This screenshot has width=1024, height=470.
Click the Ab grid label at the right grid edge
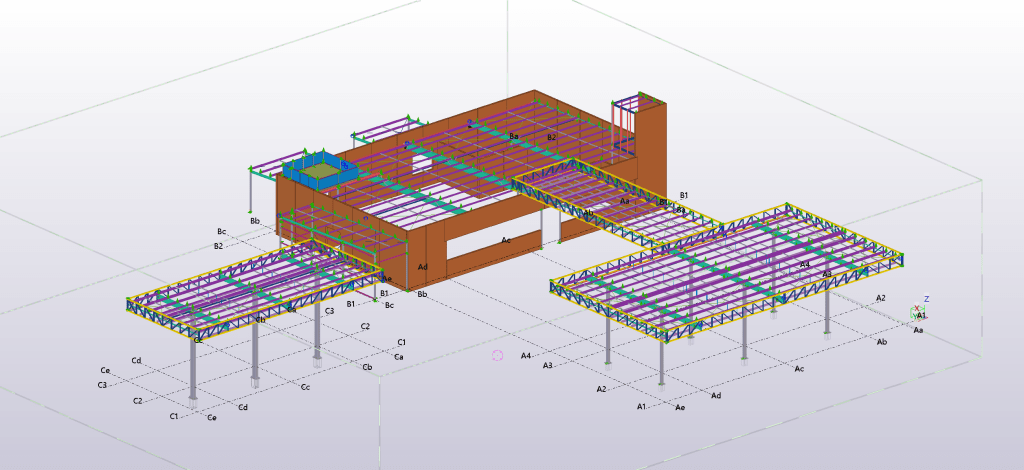point(881,342)
